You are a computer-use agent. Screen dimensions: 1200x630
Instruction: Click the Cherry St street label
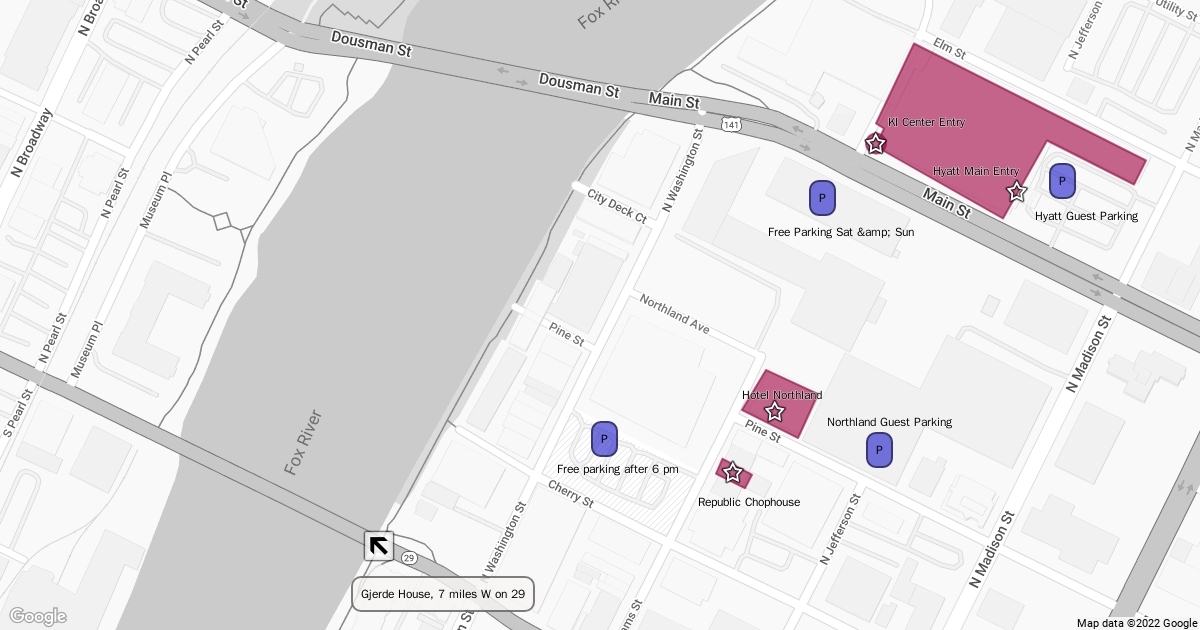click(x=571, y=494)
